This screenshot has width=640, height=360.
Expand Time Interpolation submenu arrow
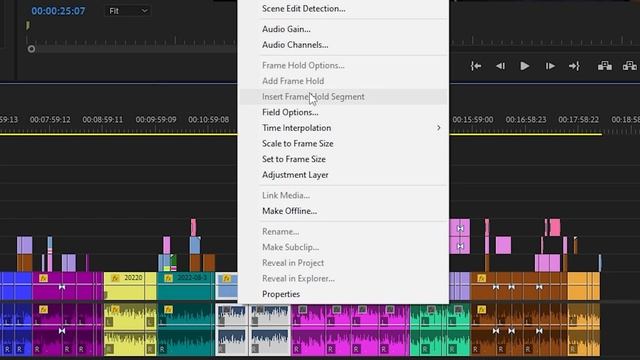coord(438,128)
